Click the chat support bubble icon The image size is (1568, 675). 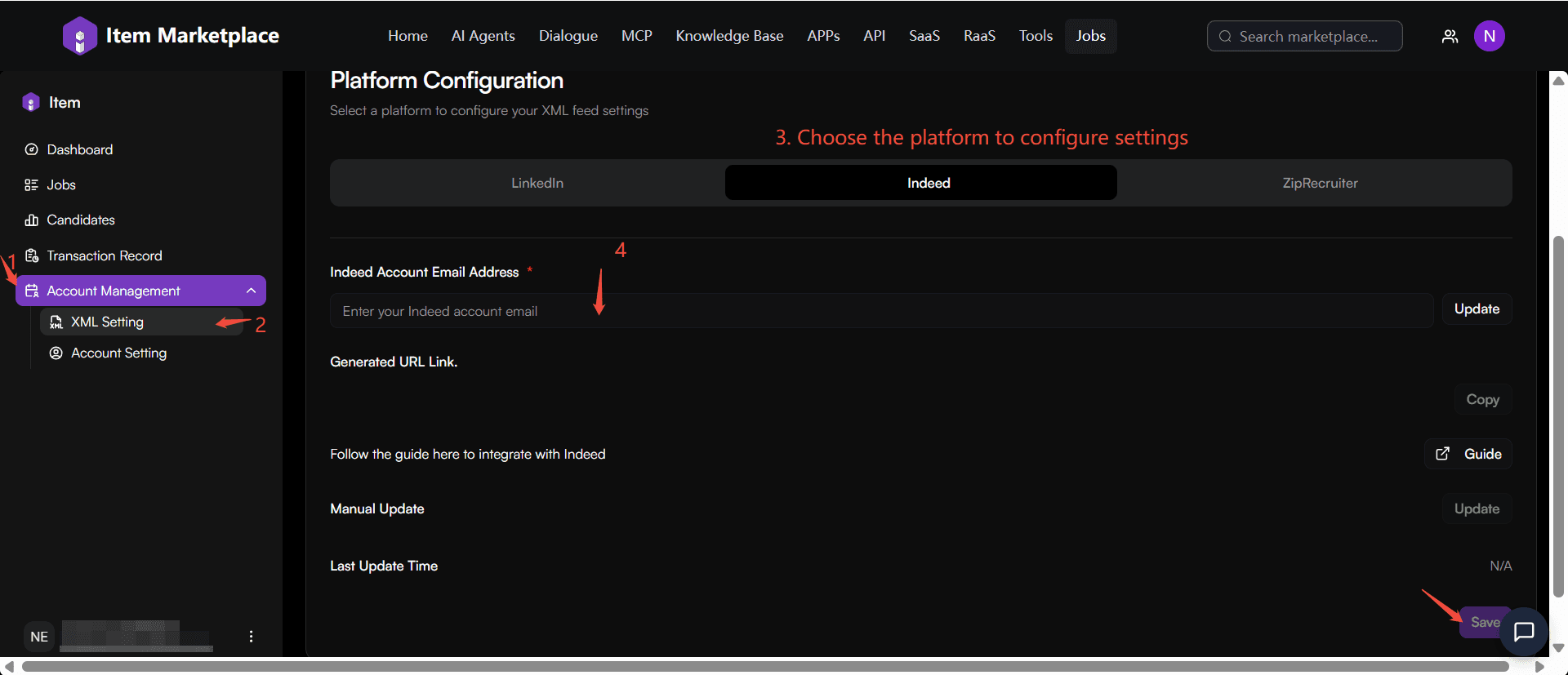(x=1524, y=631)
